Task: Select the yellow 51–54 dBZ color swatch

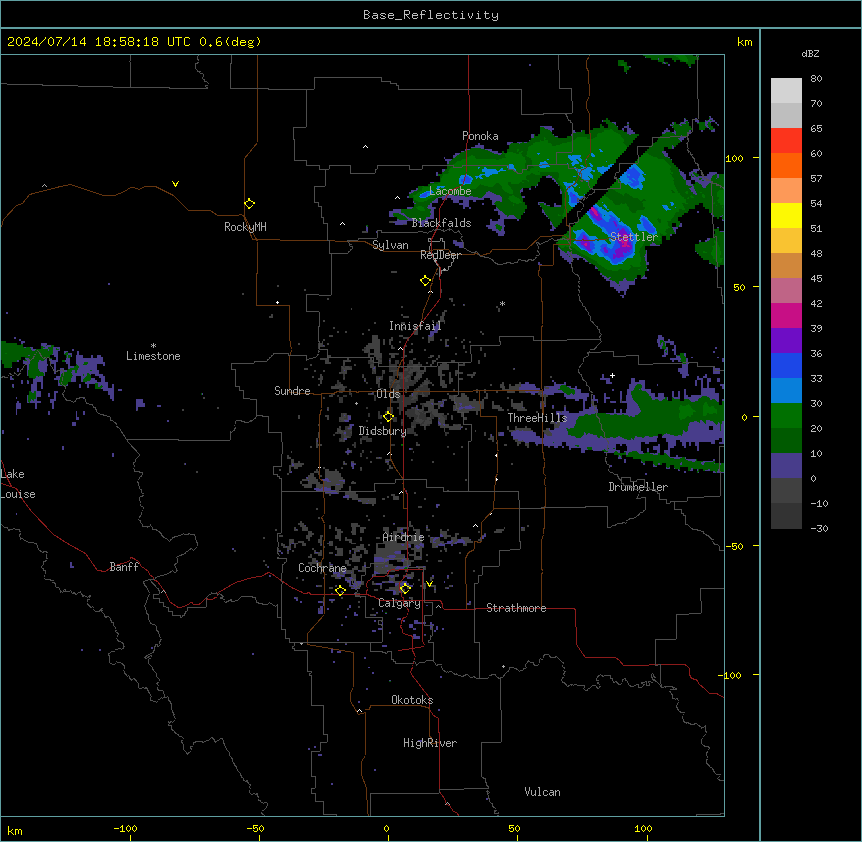Action: tap(786, 215)
